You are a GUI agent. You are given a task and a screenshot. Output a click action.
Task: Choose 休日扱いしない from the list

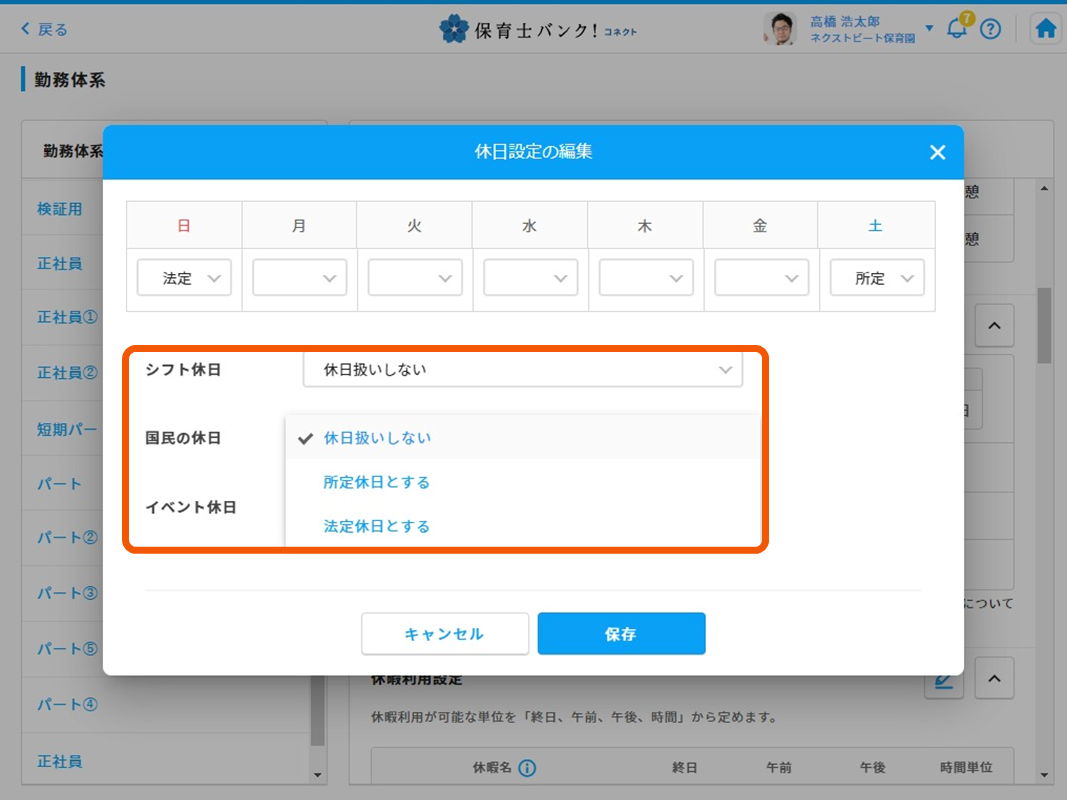pyautogui.click(x=377, y=438)
